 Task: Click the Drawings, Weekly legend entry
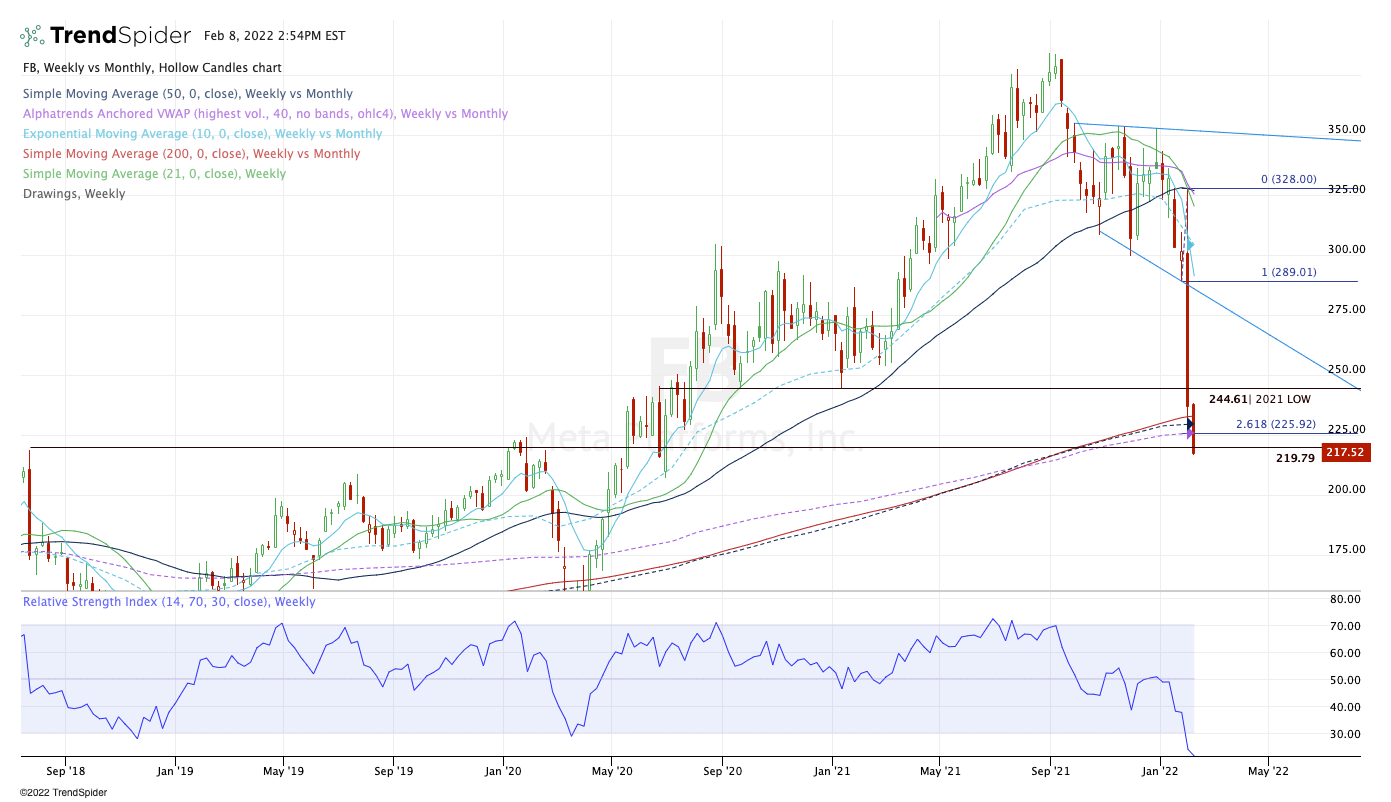pyautogui.click(x=74, y=194)
